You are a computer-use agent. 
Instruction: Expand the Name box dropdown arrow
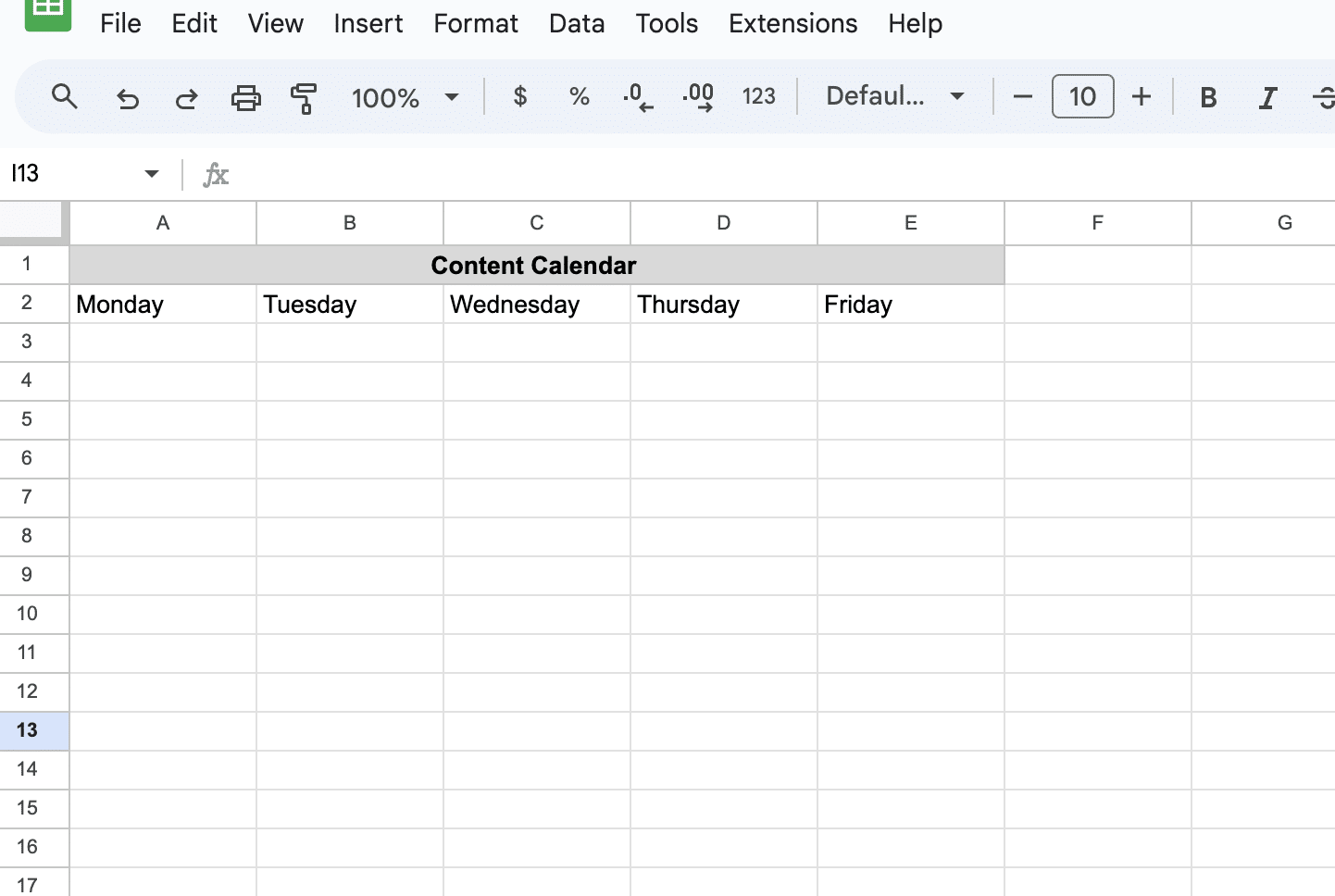[152, 173]
